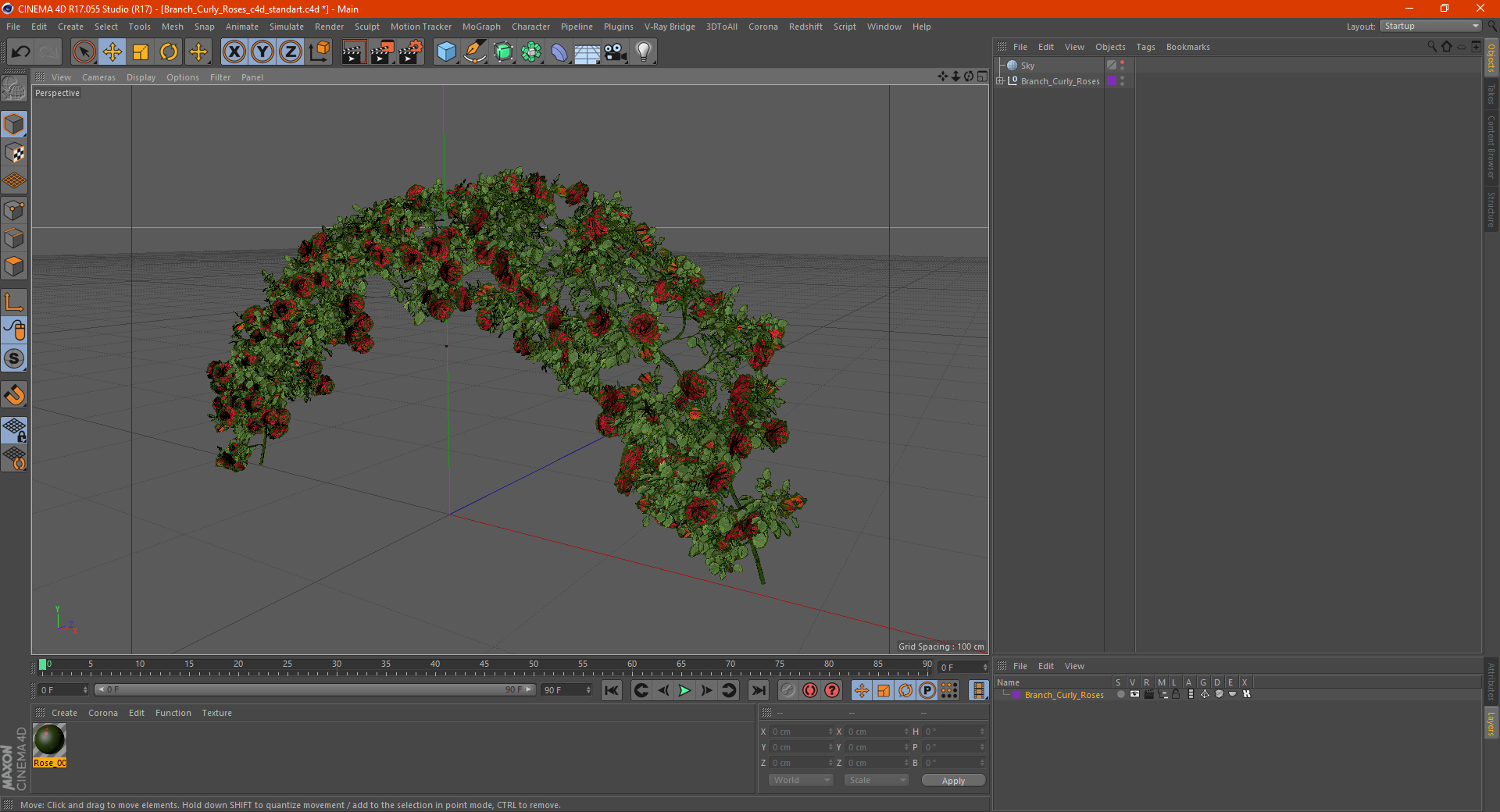The height and width of the screenshot is (812, 1500).
Task: Open the spline Pen tool
Action: coord(475,52)
